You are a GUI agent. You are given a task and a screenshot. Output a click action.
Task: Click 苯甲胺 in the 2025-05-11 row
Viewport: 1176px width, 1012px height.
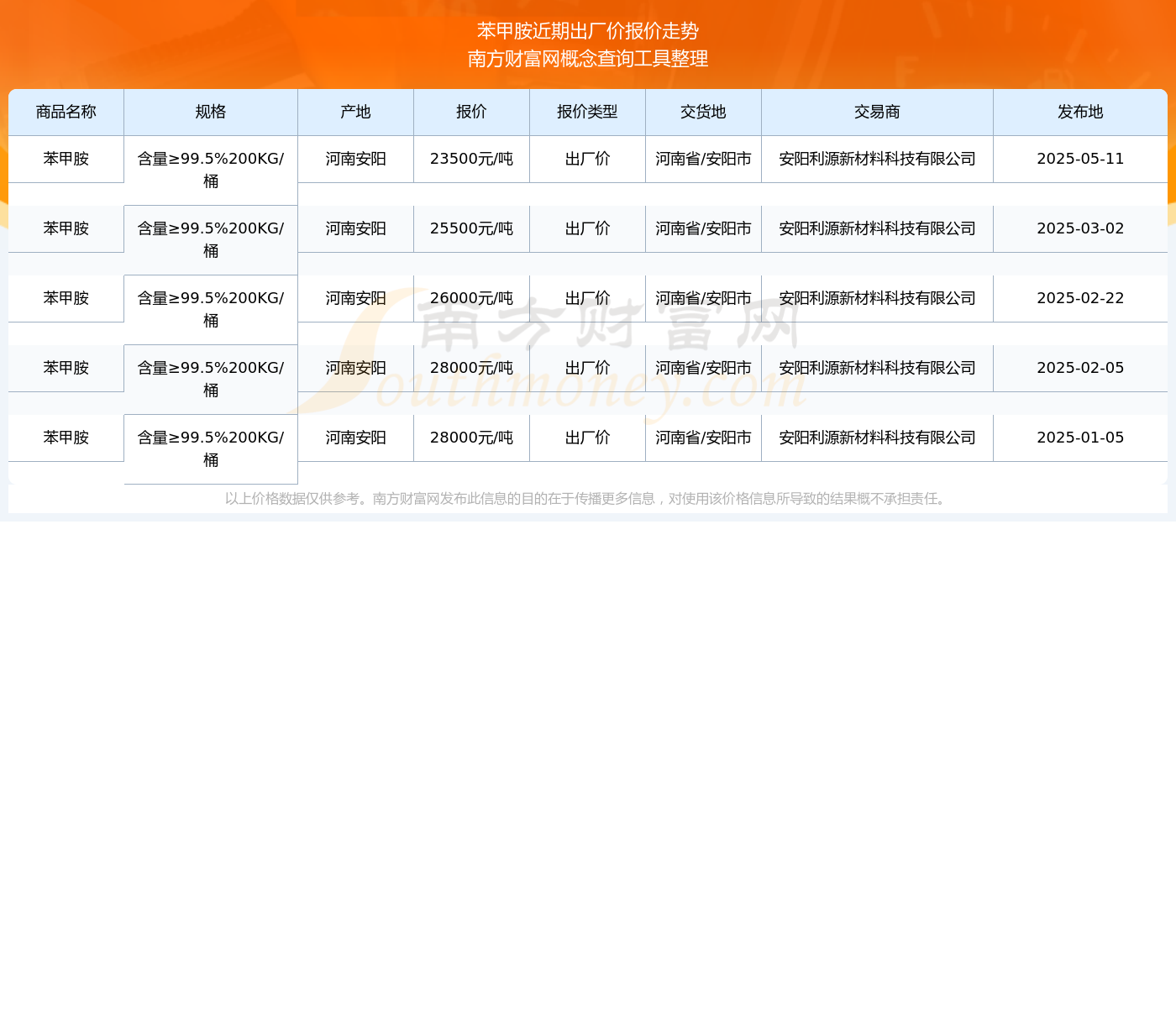(x=66, y=159)
